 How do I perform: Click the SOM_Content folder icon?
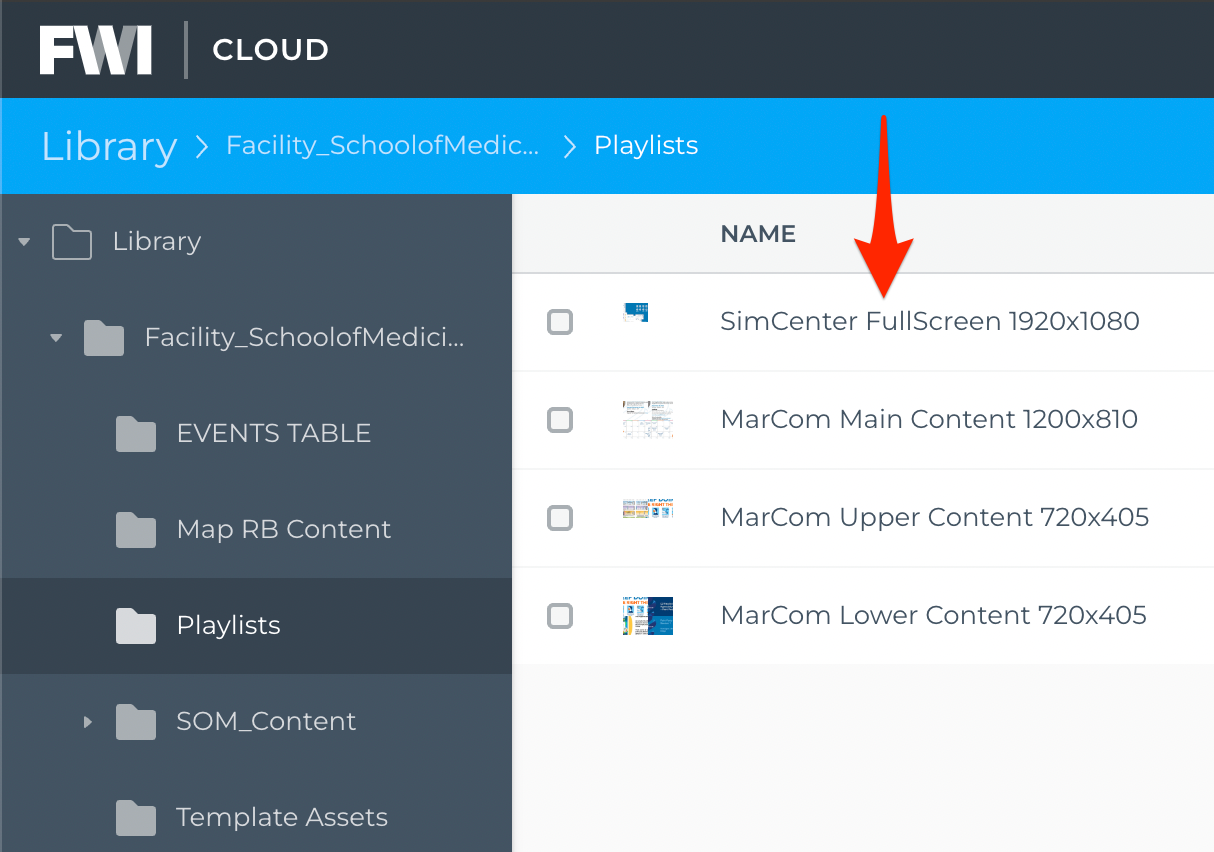click(x=136, y=722)
